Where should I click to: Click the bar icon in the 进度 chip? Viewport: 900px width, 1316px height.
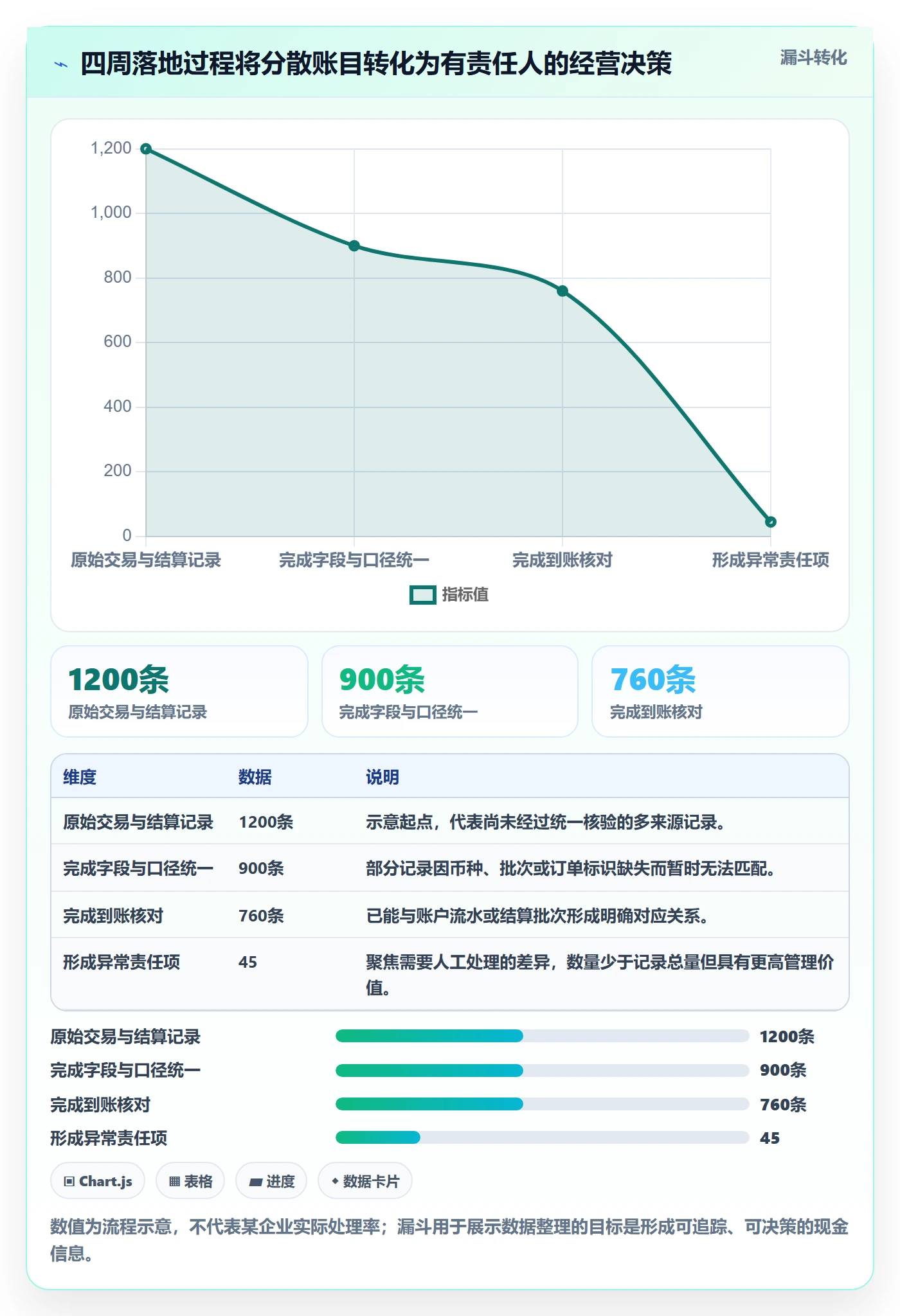tap(255, 1182)
